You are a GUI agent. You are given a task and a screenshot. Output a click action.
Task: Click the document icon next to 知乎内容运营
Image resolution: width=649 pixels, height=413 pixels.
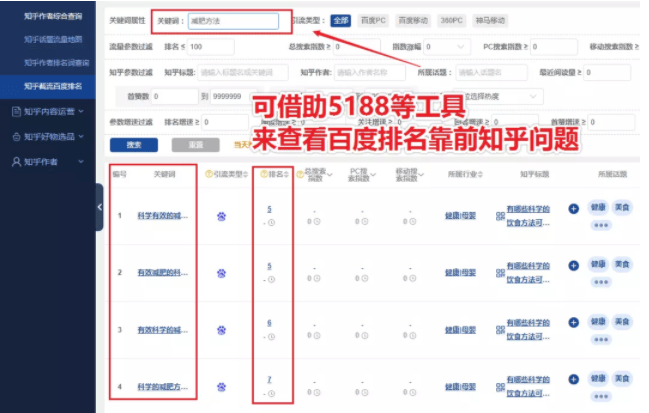pyautogui.click(x=16, y=111)
